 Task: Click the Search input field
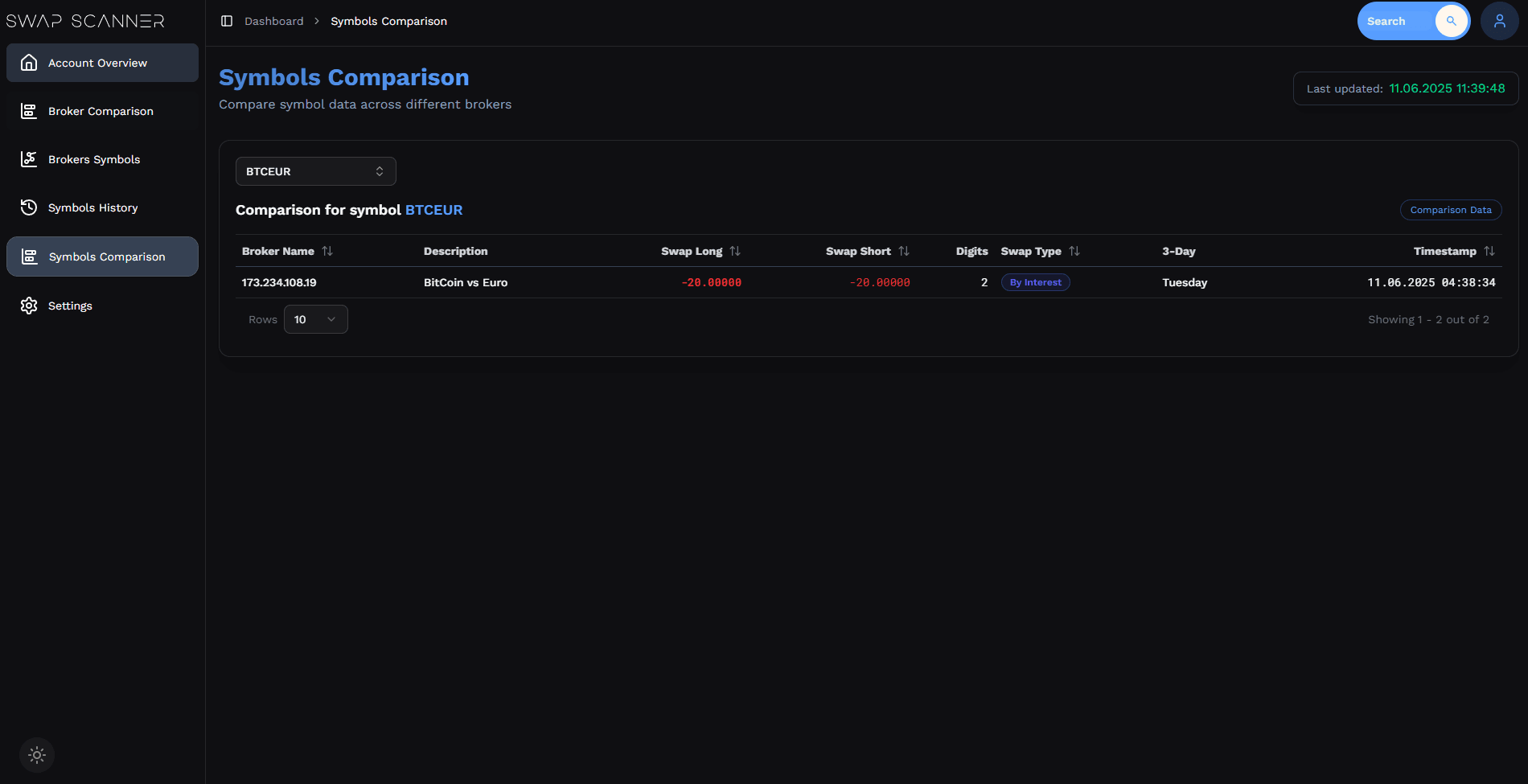tap(1396, 21)
